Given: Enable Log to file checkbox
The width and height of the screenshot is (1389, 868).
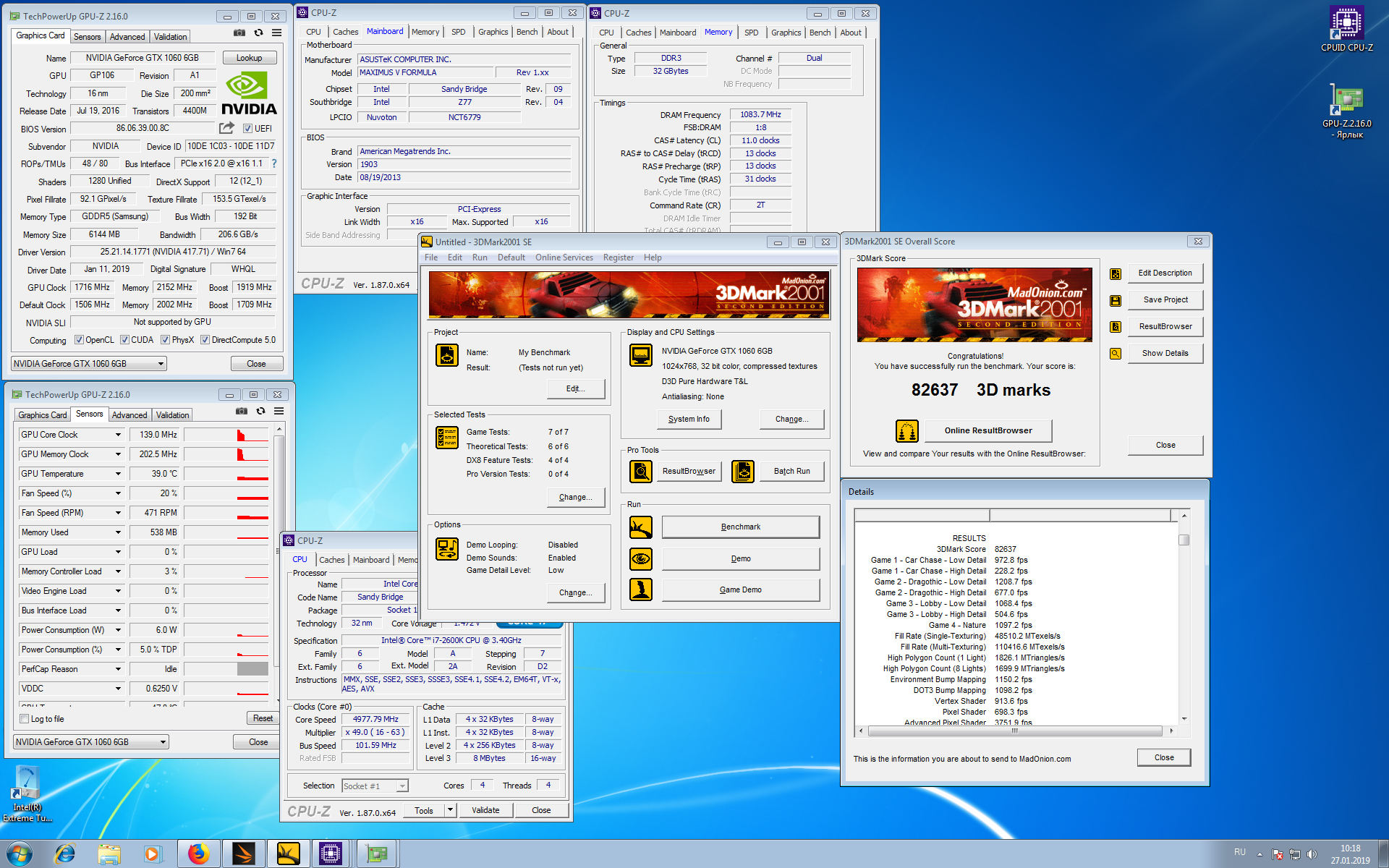Looking at the screenshot, I should (x=25, y=719).
